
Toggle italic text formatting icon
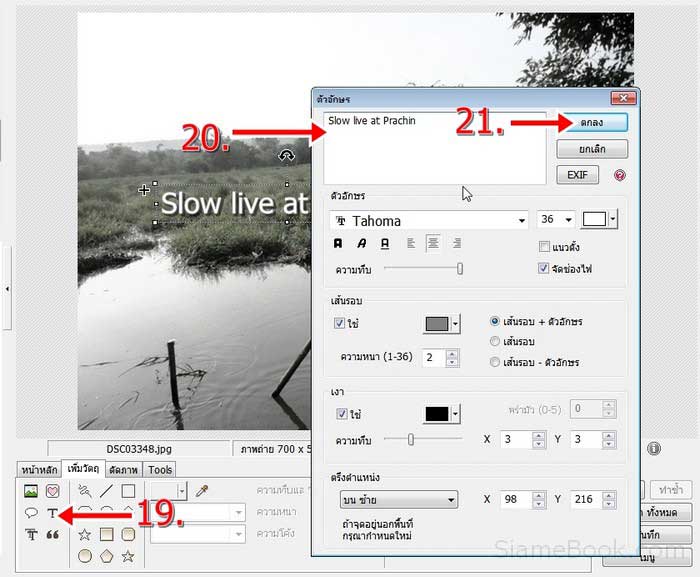tap(362, 243)
